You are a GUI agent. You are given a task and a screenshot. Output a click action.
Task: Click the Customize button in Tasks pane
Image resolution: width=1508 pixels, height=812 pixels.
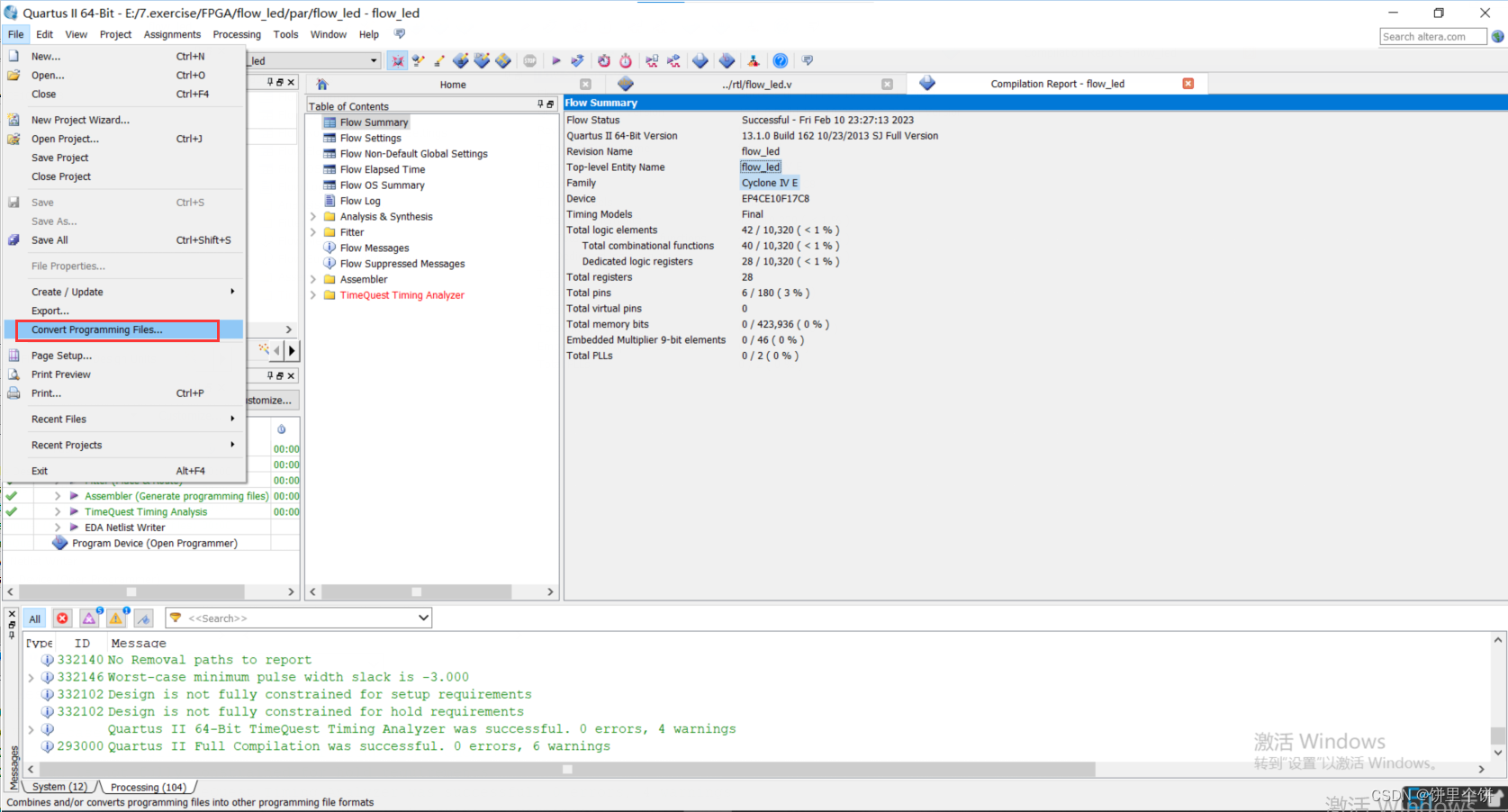pos(271,400)
